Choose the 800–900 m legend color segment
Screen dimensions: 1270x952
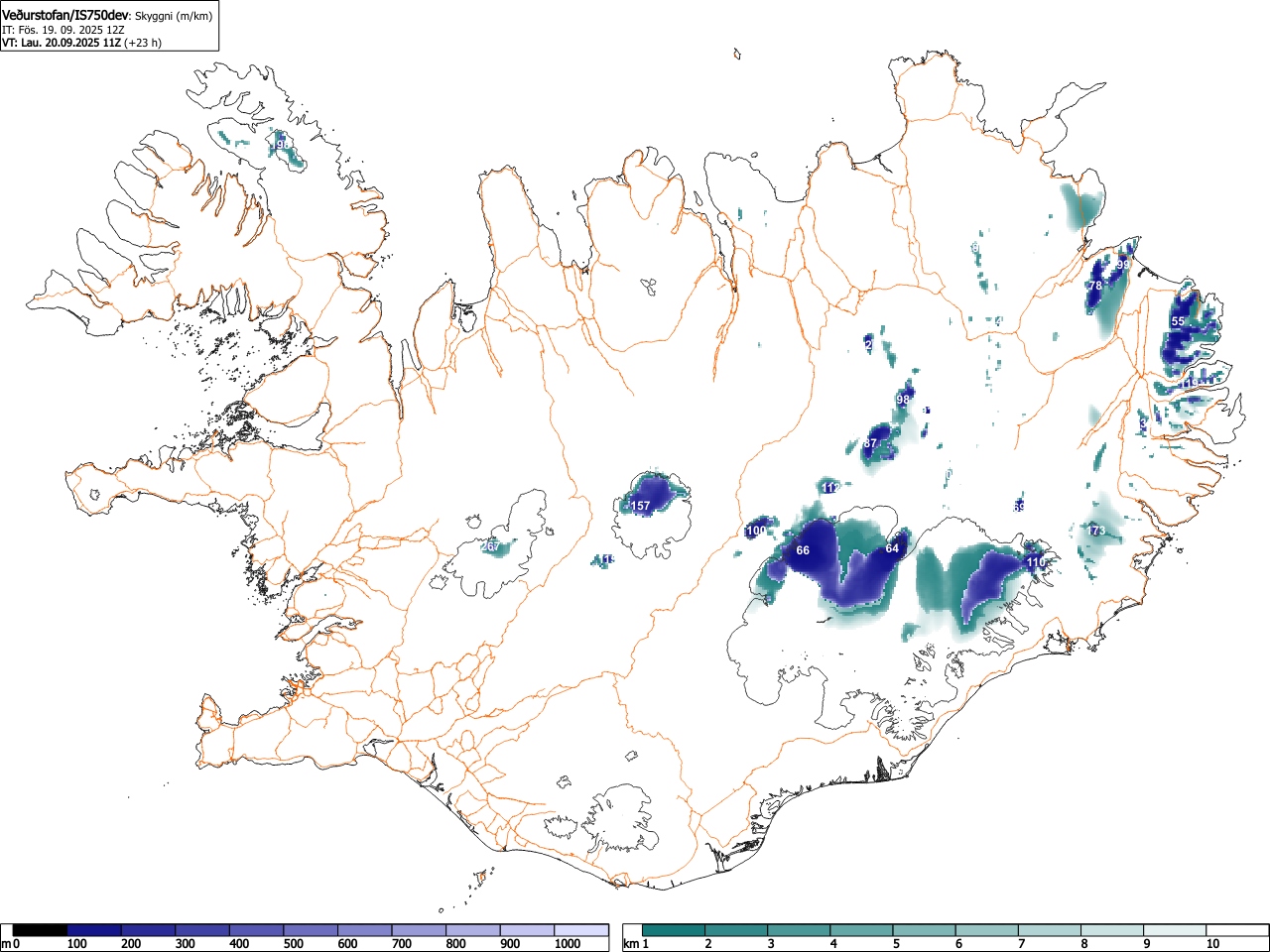pyautogui.click(x=473, y=930)
